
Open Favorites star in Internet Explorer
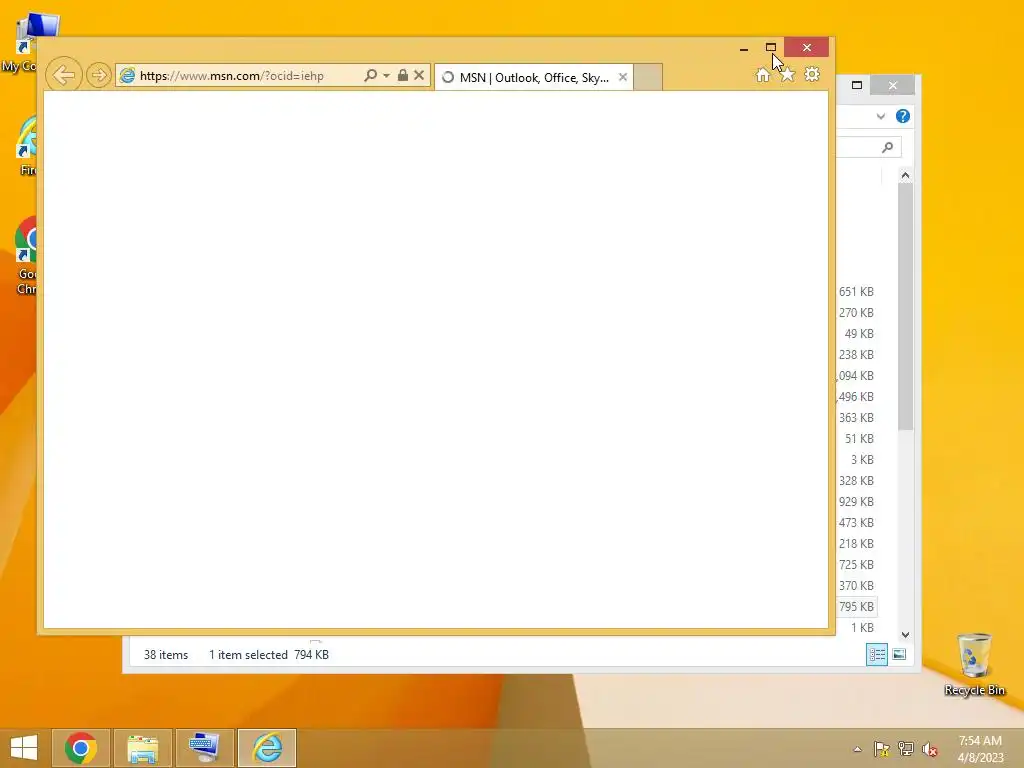(x=788, y=74)
